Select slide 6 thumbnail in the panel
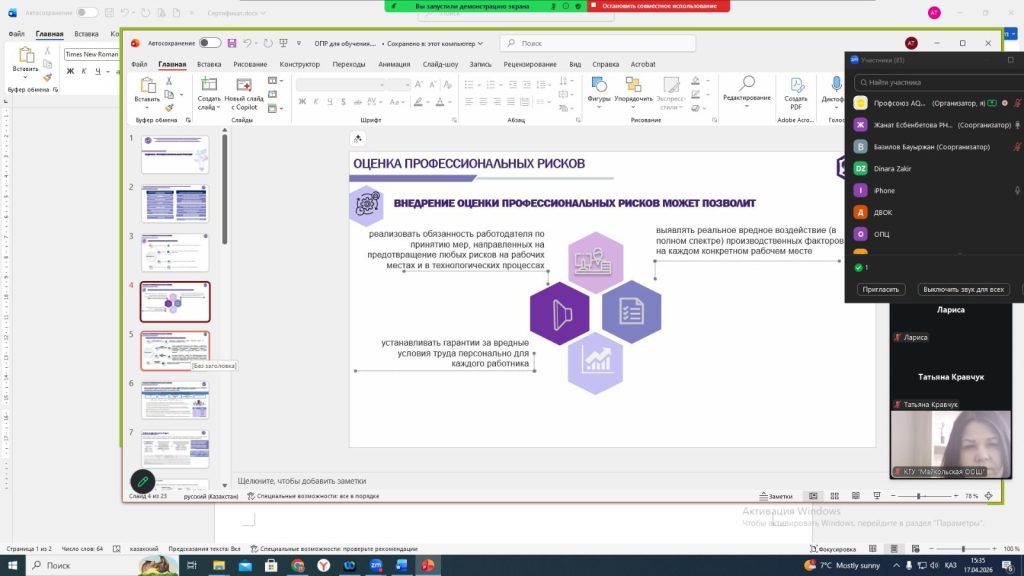Screen dimensions: 1024x576 tap(175, 398)
